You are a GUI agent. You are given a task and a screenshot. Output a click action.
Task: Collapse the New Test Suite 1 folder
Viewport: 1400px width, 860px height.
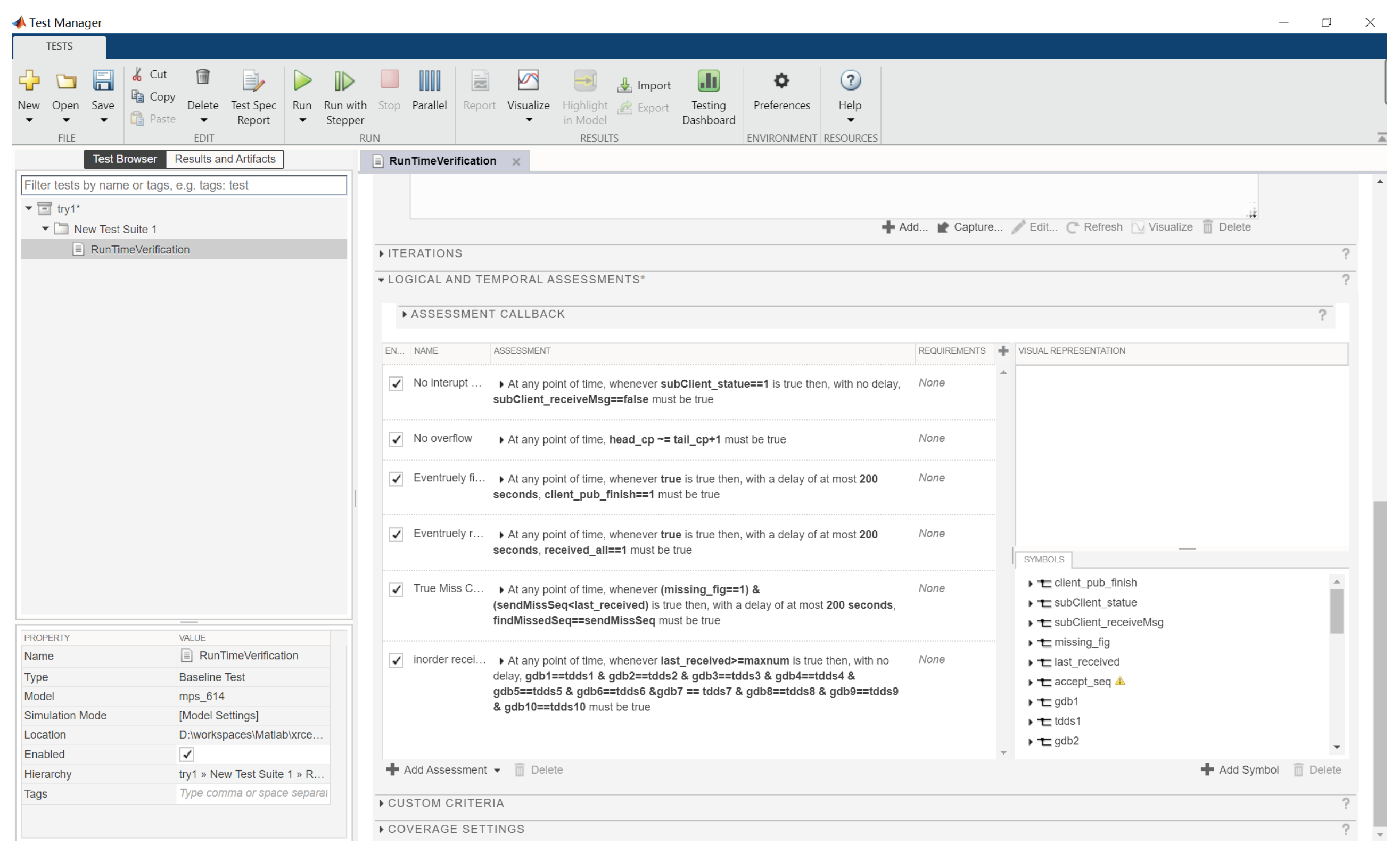pyautogui.click(x=45, y=228)
